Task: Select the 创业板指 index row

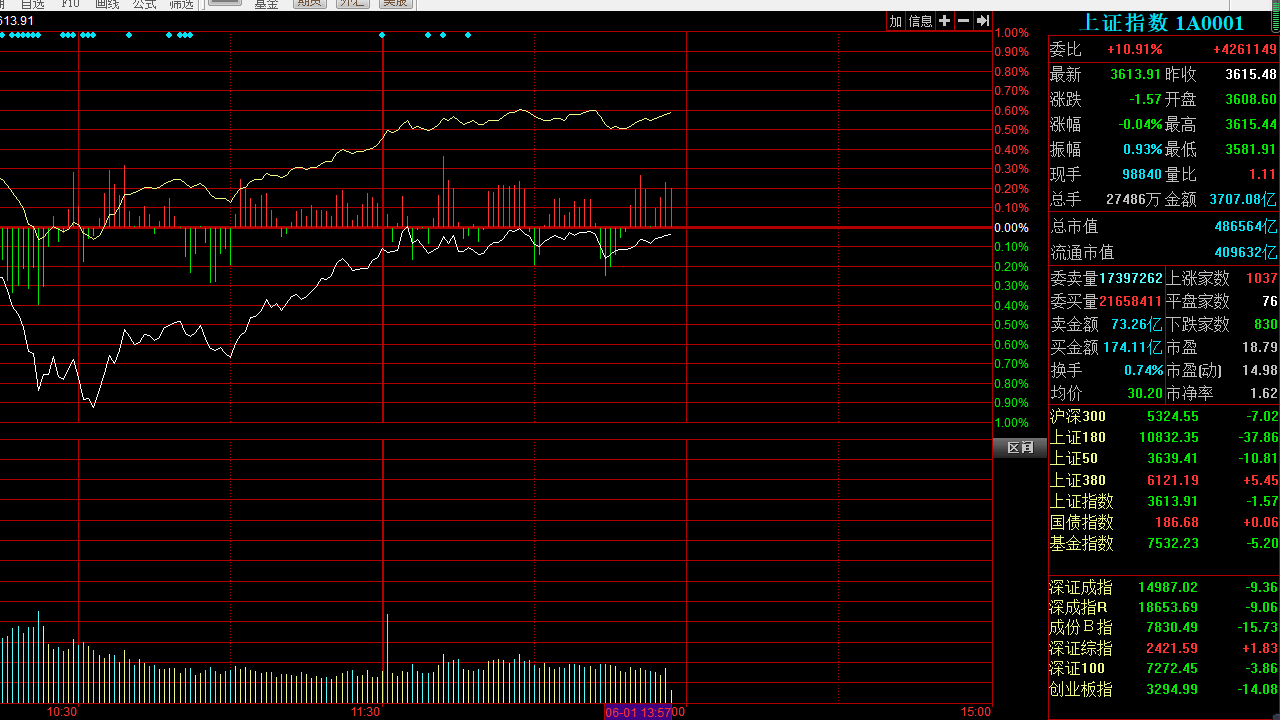Action: point(1164,689)
